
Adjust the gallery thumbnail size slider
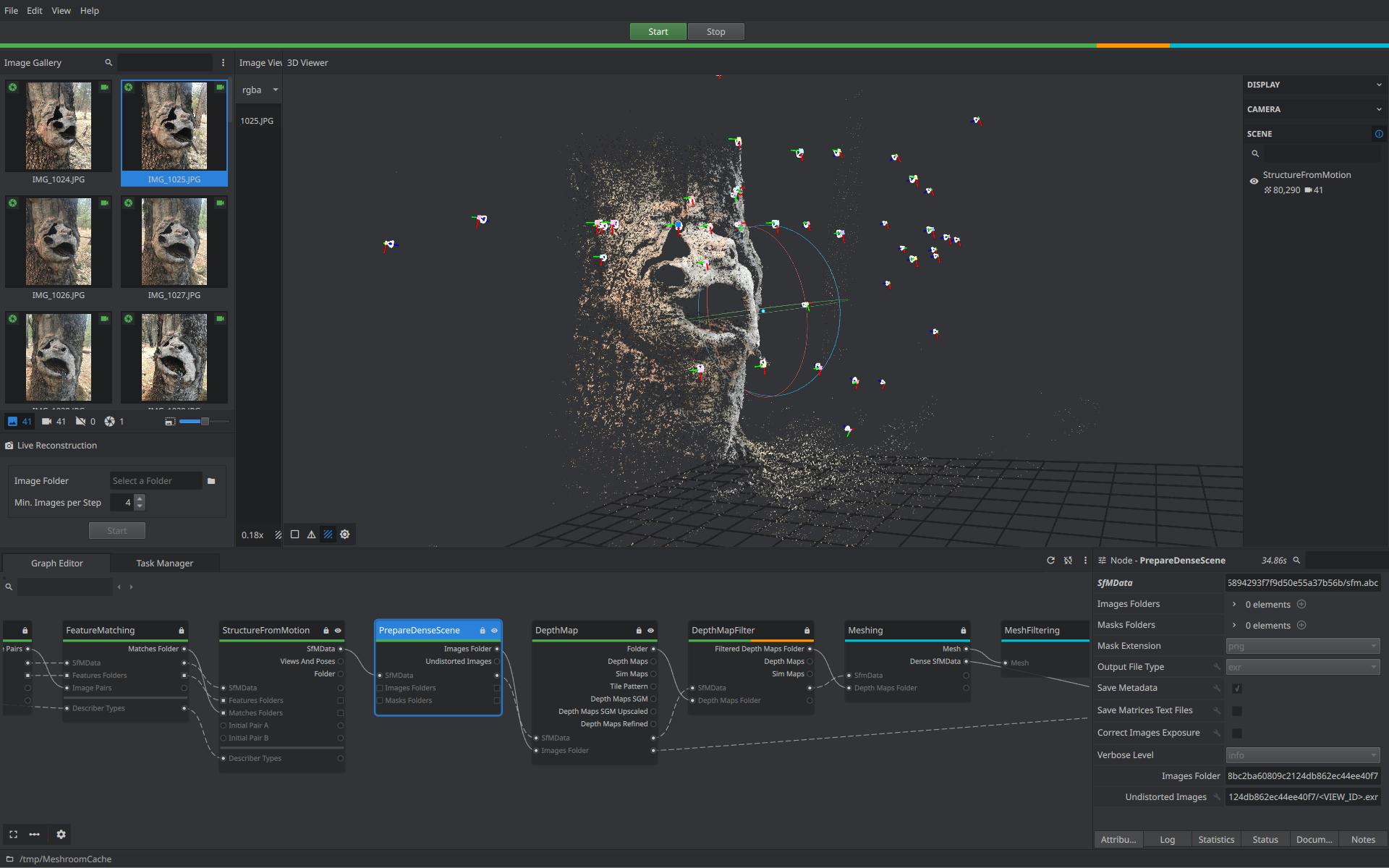click(205, 421)
